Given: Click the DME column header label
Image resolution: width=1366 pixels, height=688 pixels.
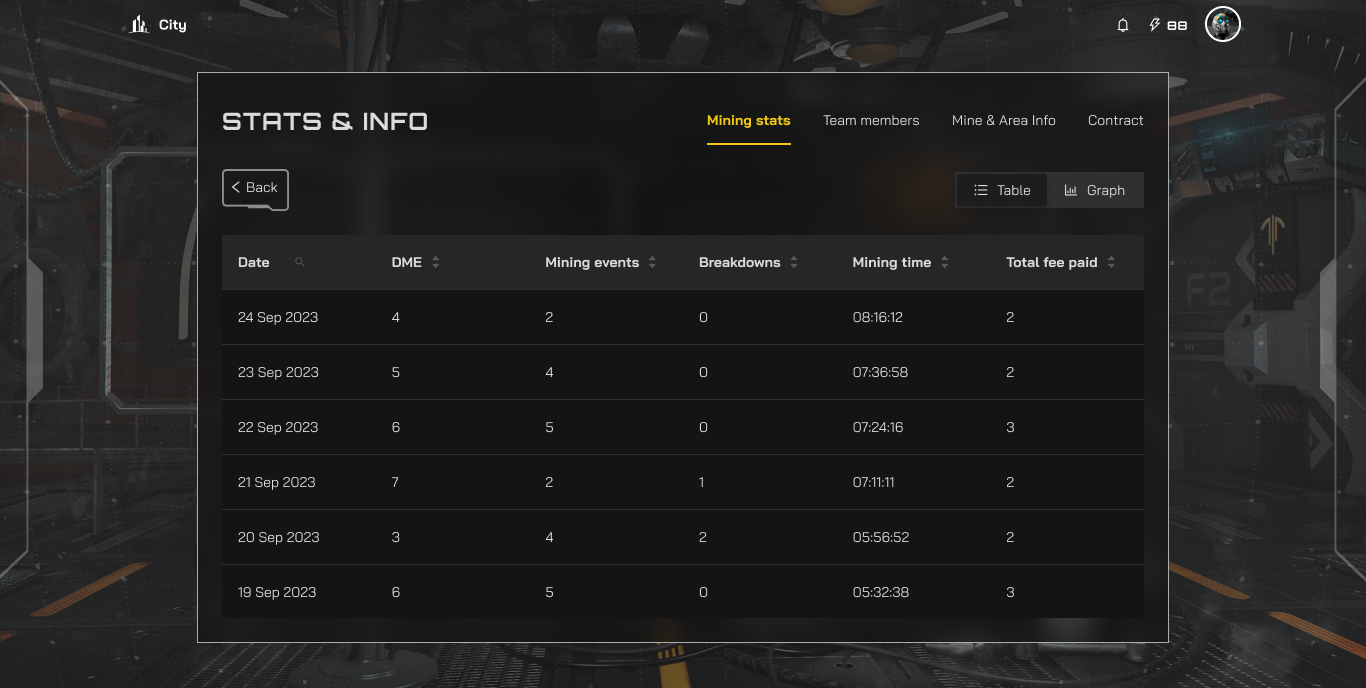Looking at the screenshot, I should click(407, 262).
